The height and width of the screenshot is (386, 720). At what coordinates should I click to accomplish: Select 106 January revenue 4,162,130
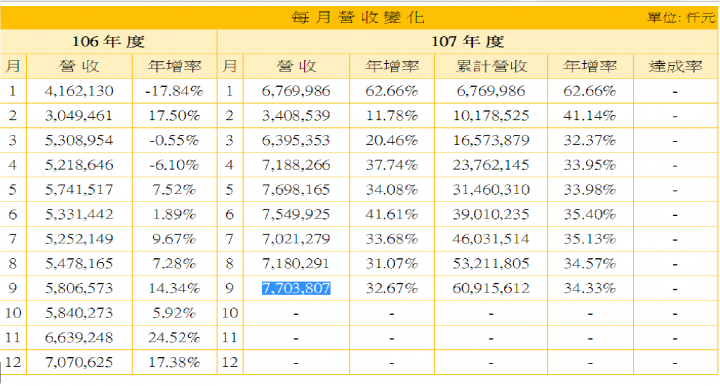79,91
